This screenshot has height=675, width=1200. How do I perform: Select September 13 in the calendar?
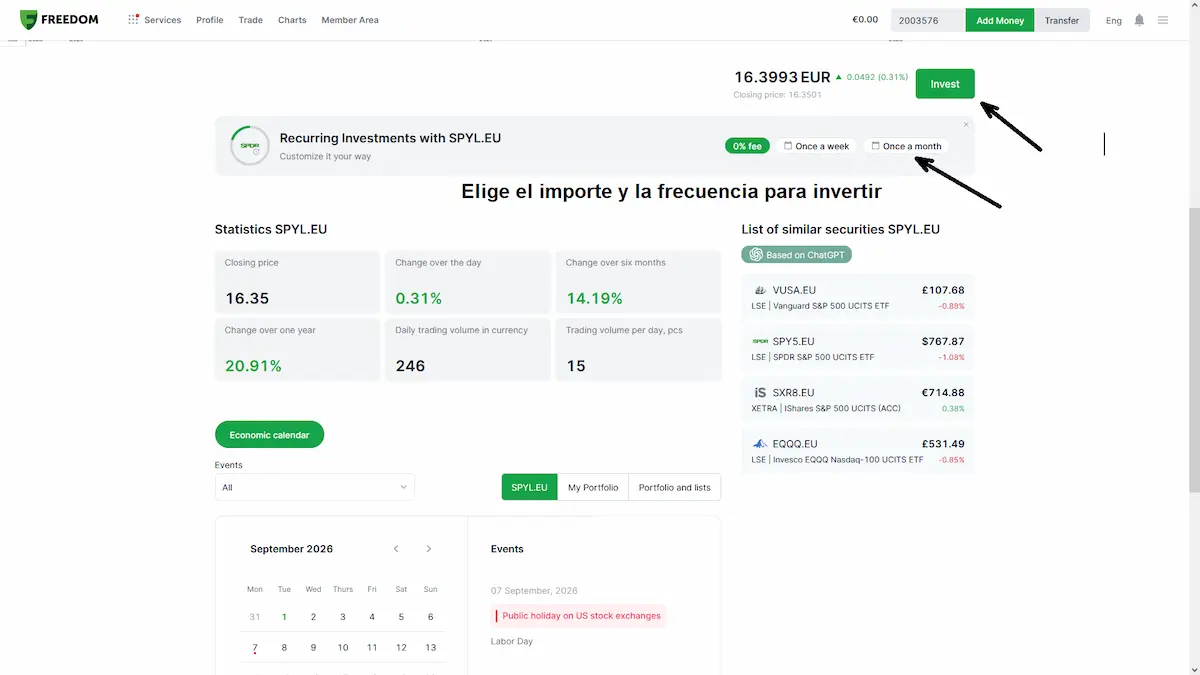tap(430, 648)
